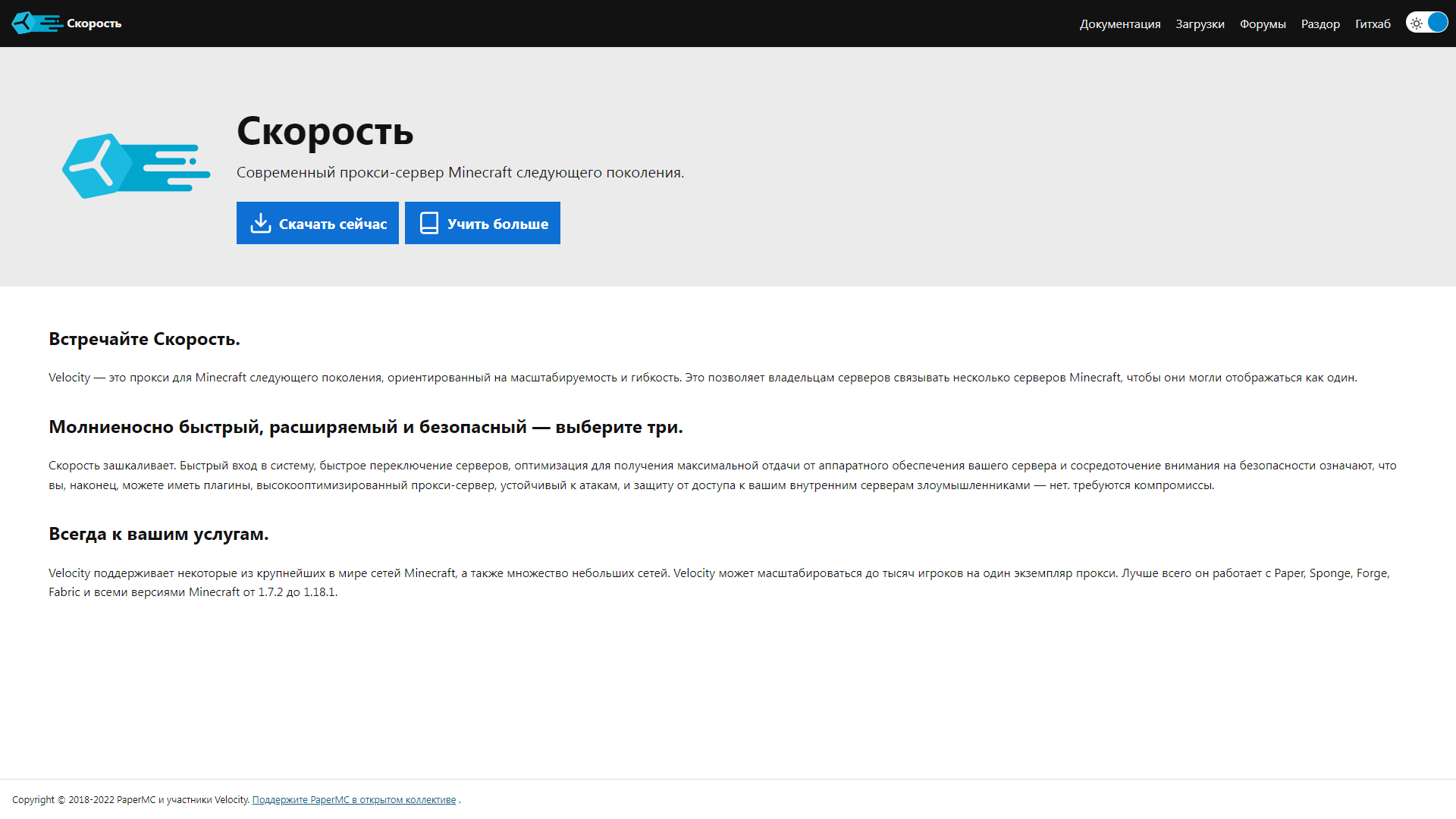Go to the Загрузки page
This screenshot has width=1456, height=819.
(1200, 24)
